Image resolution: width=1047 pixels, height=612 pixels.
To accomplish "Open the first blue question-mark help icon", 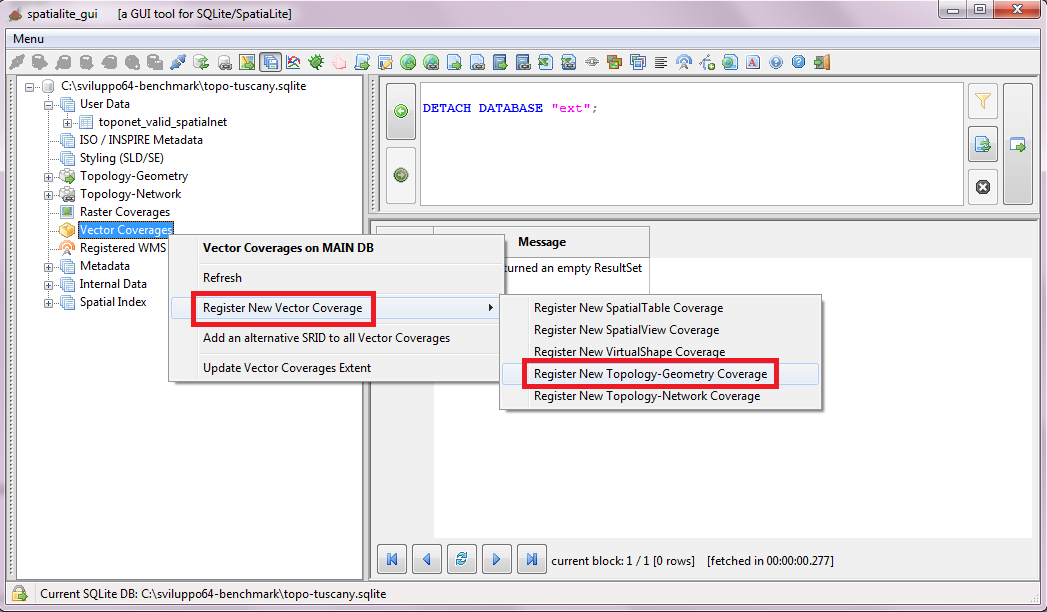I will tap(776, 63).
